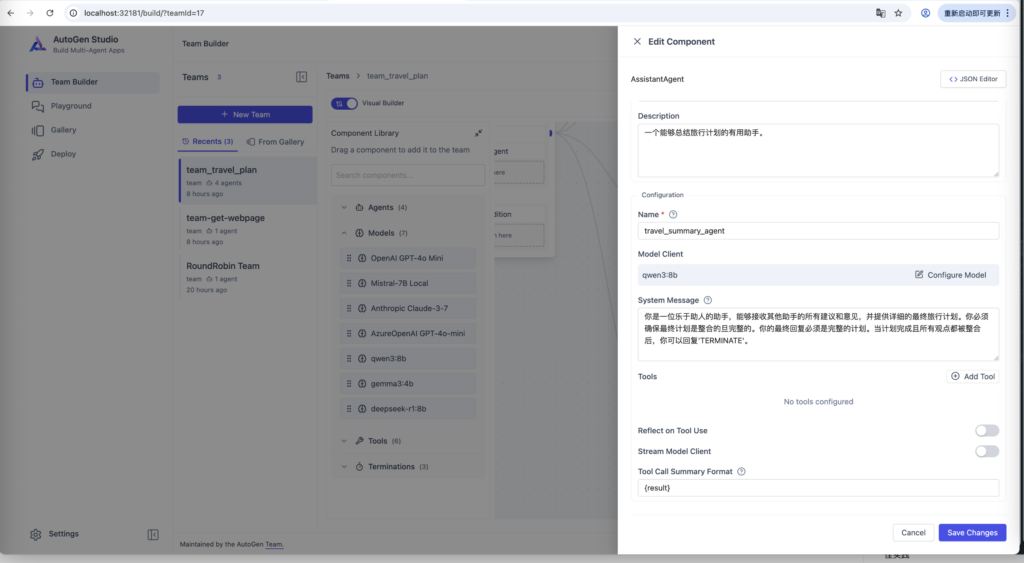Click drag handle of OpenAI GPT-4o Mini

(349, 258)
